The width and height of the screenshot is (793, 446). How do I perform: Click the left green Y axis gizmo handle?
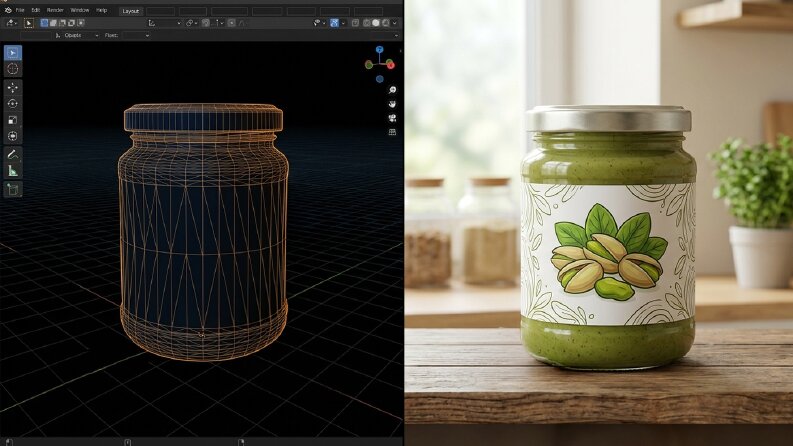click(369, 64)
